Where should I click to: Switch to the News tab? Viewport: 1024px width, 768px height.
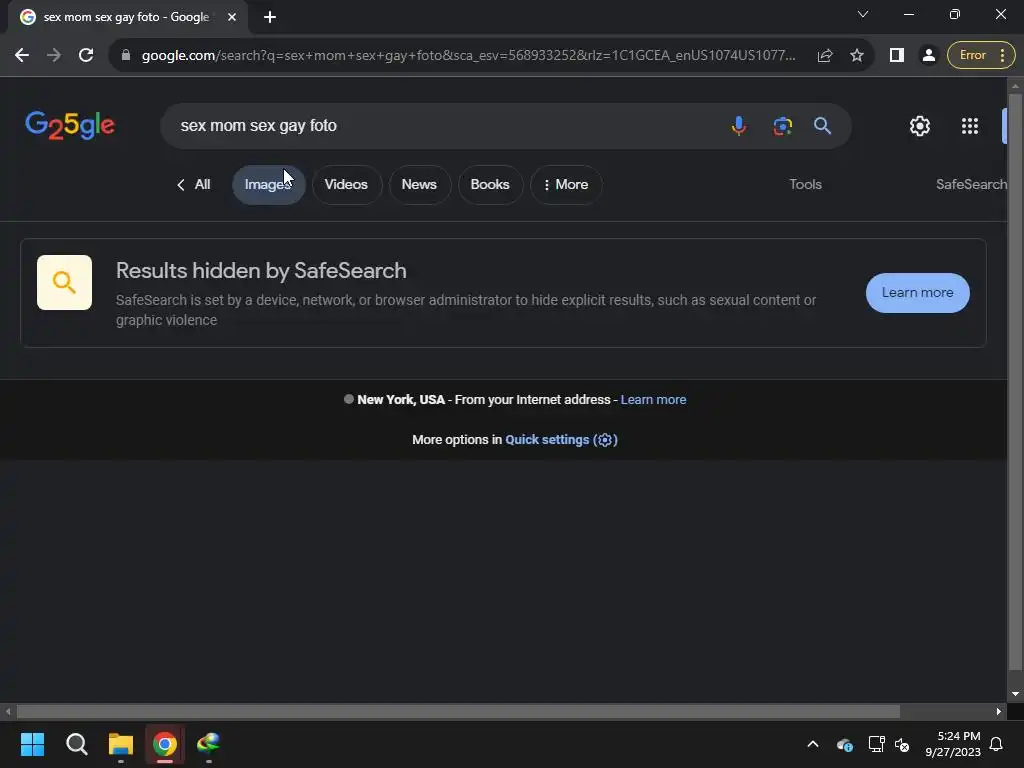pyautogui.click(x=419, y=185)
